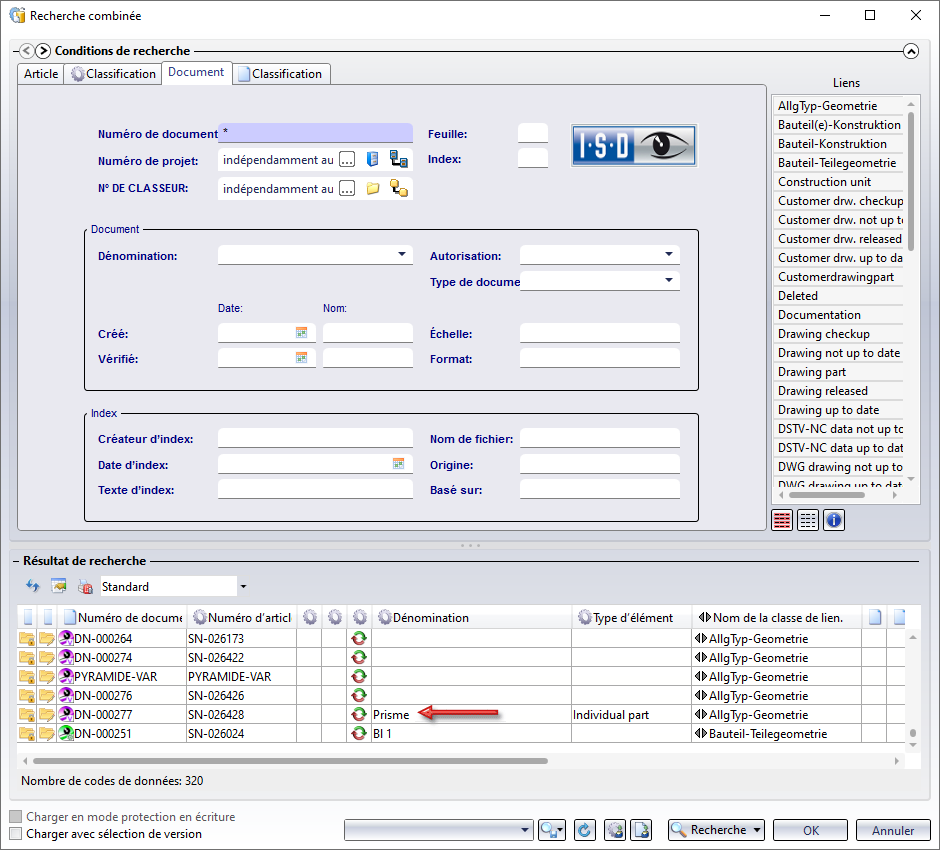This screenshot has width=940, height=850.
Task: Click the Numéro de document input field
Action: (x=315, y=133)
